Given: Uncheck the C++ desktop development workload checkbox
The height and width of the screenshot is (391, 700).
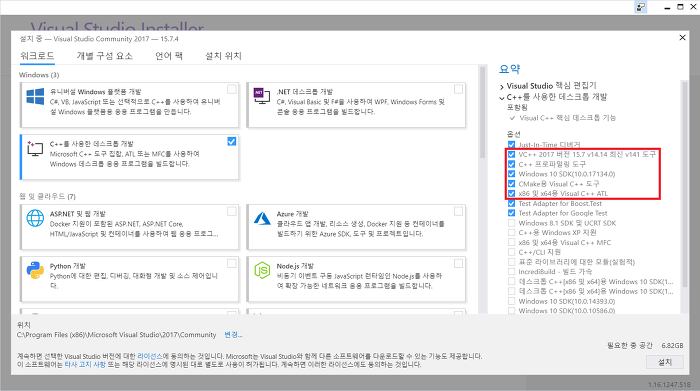Looking at the screenshot, I should tap(232, 141).
